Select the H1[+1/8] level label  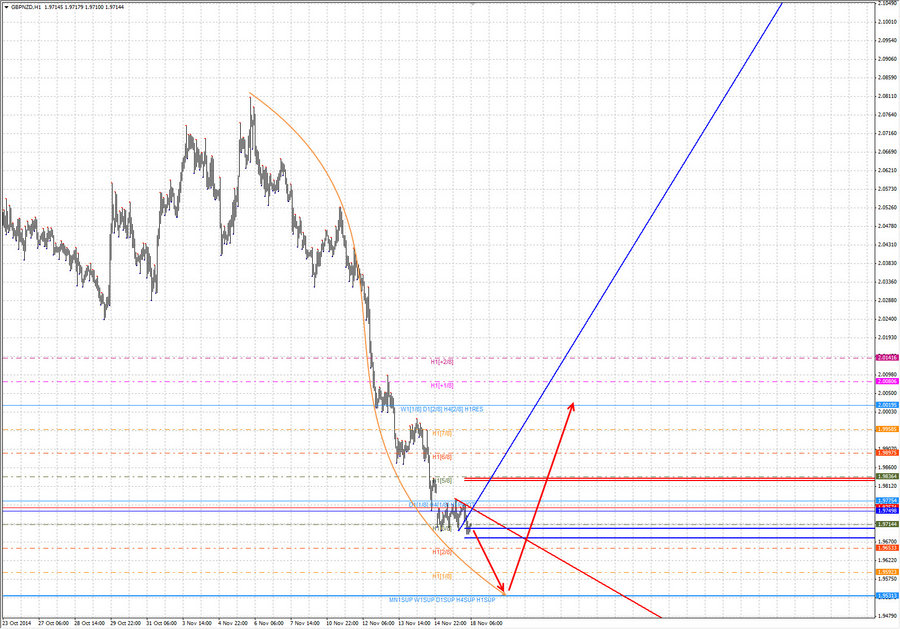coord(442,386)
